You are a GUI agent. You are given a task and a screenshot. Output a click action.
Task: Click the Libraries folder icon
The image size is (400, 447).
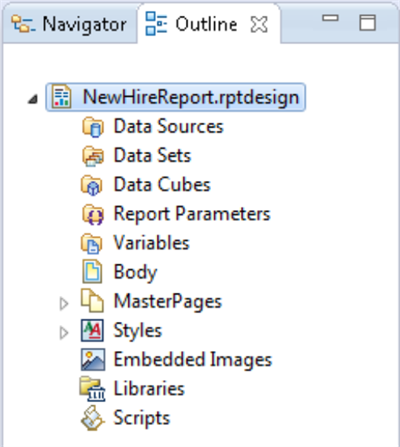click(x=92, y=389)
